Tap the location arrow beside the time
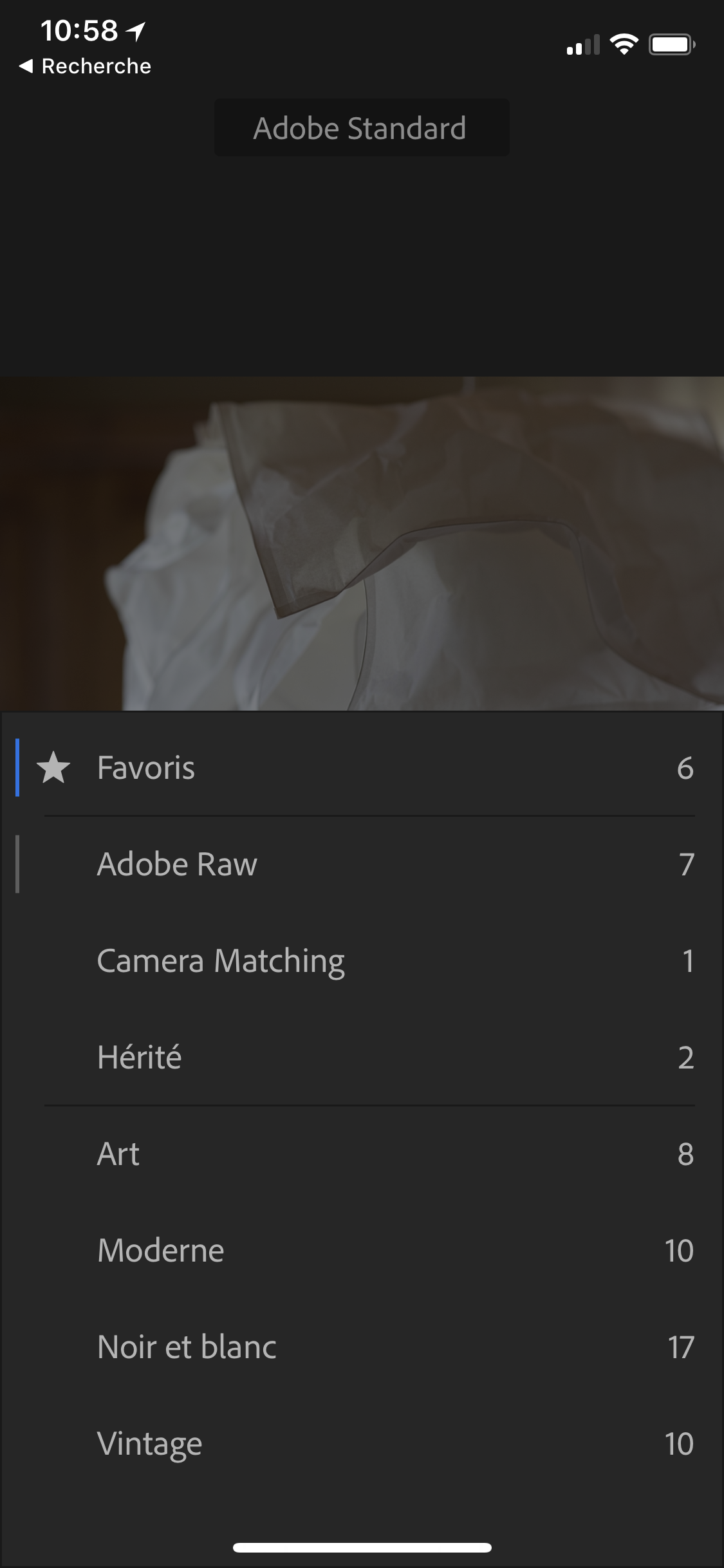Screen dimensions: 724x1568 click(136, 31)
